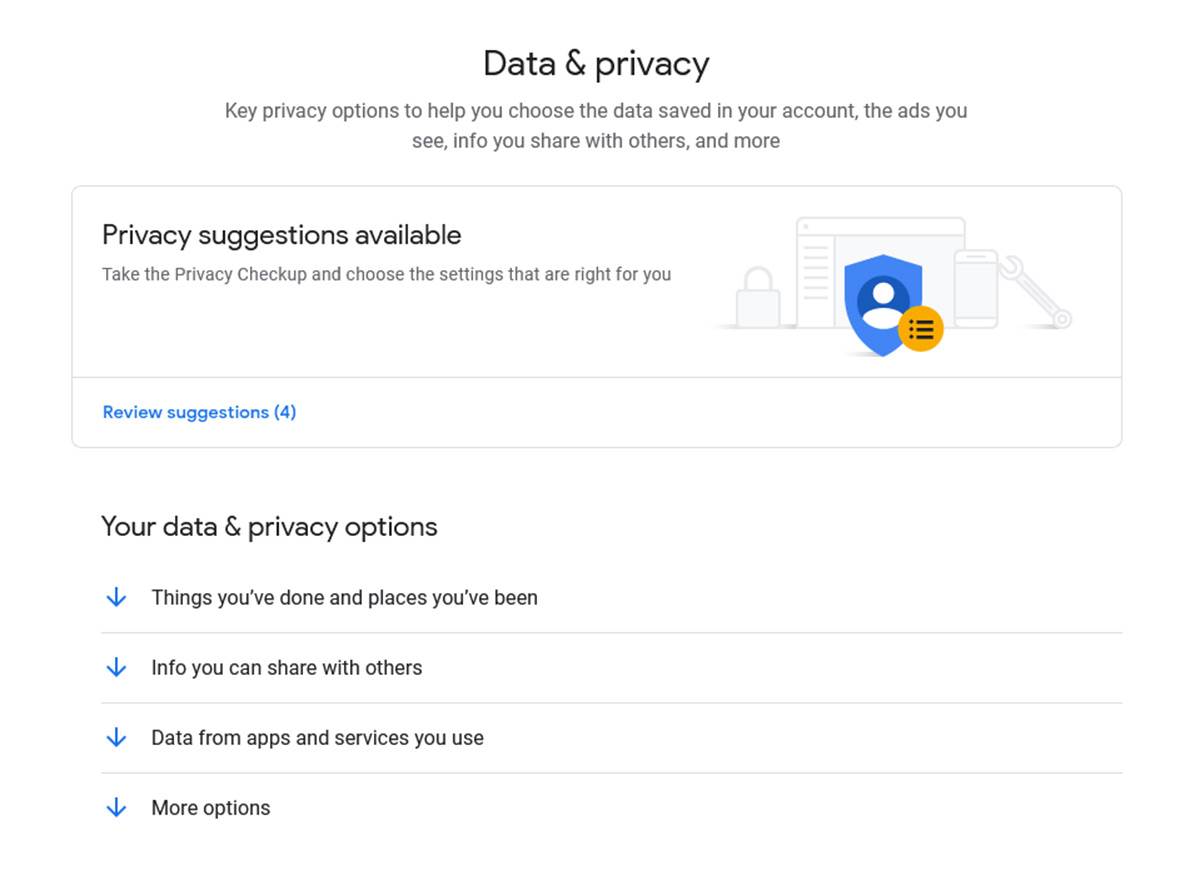
Task: Click the padlock icon in the illustration
Action: 762,295
